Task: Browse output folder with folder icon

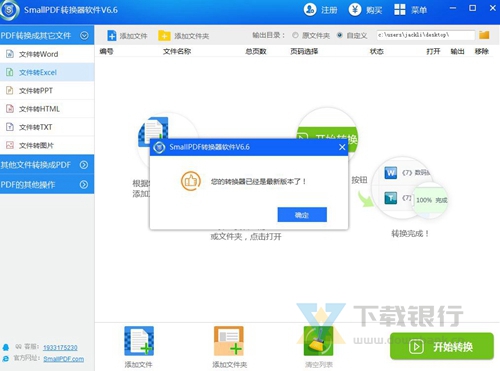Action: tap(484, 35)
